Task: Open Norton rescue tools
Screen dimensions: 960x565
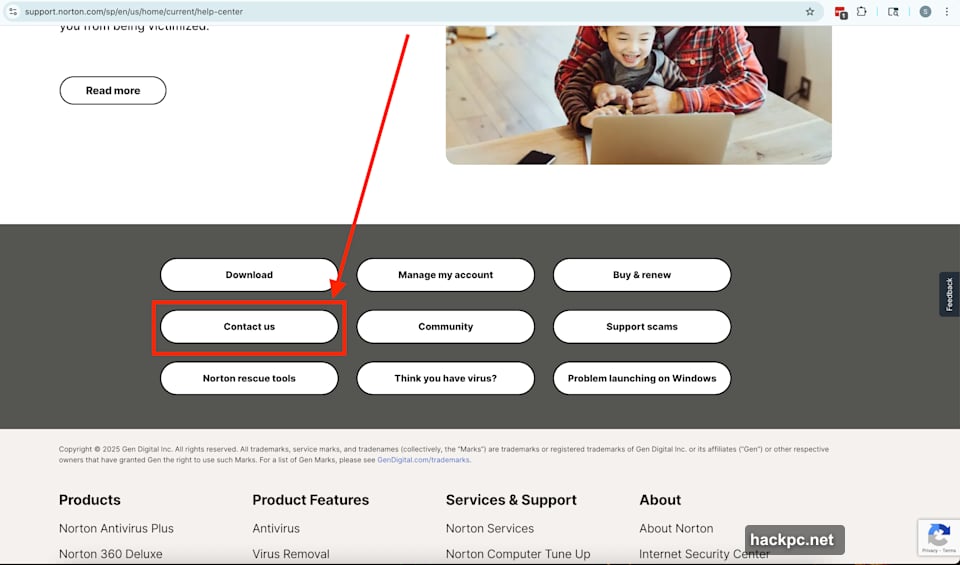Action: coord(249,378)
